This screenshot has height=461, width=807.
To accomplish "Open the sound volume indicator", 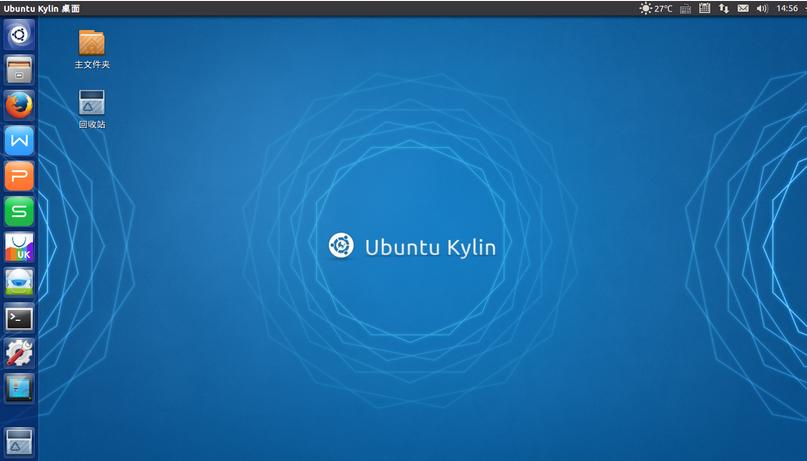I will [762, 8].
